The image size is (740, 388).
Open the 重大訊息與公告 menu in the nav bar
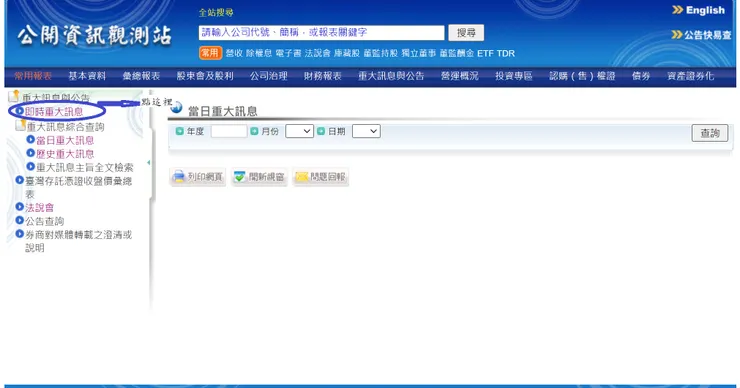pyautogui.click(x=391, y=76)
